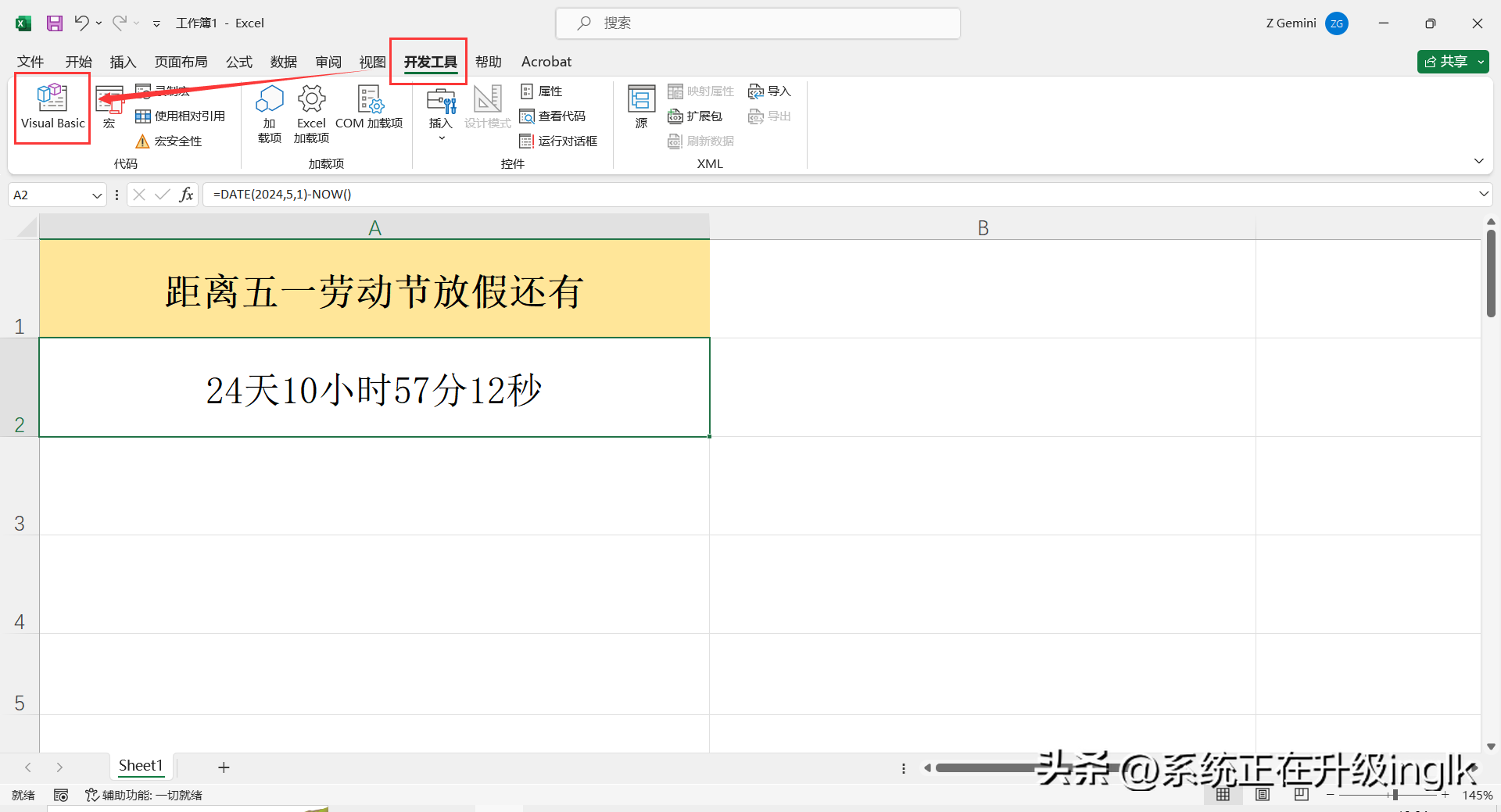Open the Acrobat tab
Image resolution: width=1501 pixels, height=812 pixels.
pyautogui.click(x=546, y=62)
